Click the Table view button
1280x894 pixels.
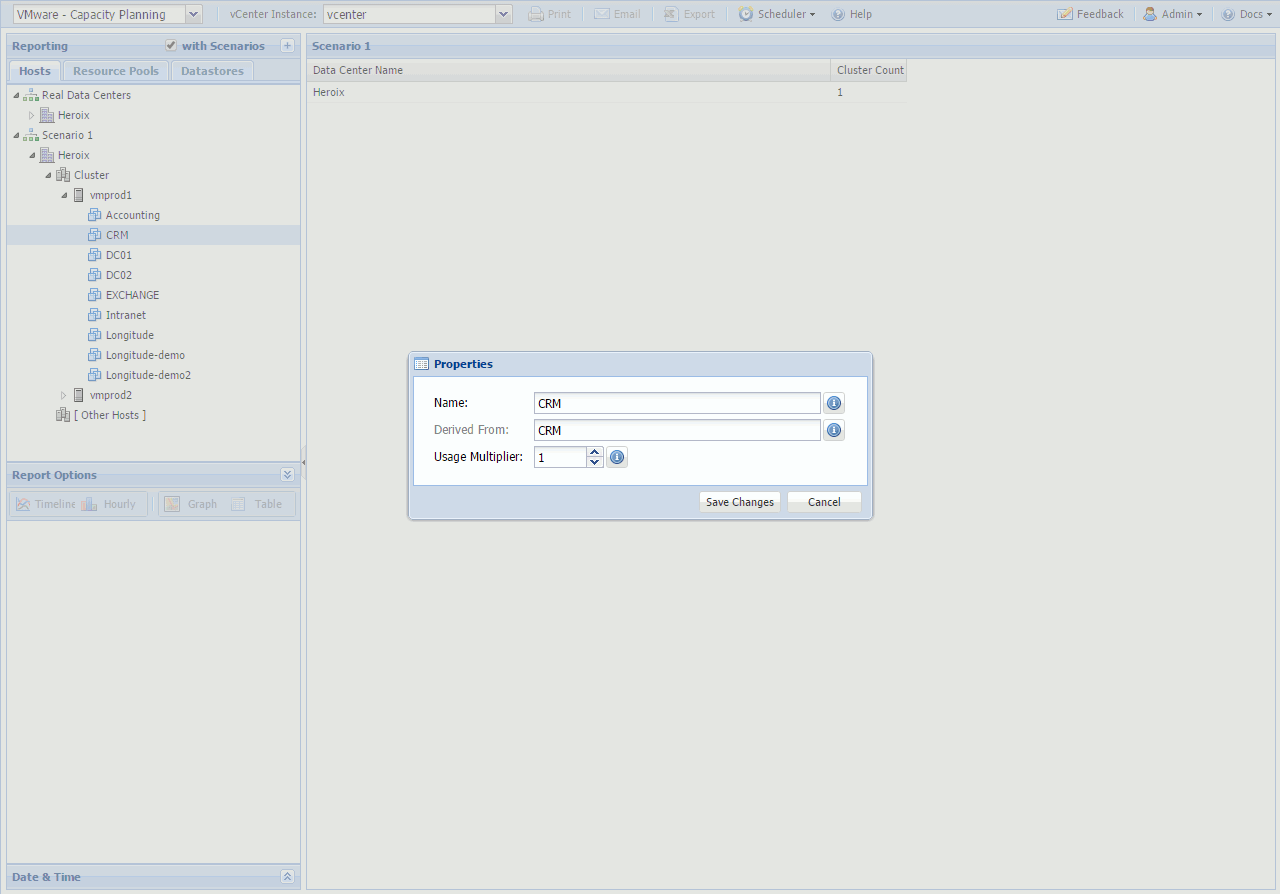point(258,504)
